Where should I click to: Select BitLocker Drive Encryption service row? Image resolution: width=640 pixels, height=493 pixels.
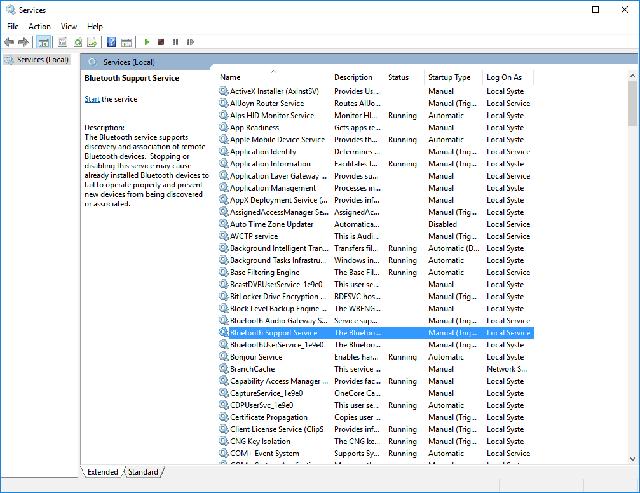[x=376, y=296]
